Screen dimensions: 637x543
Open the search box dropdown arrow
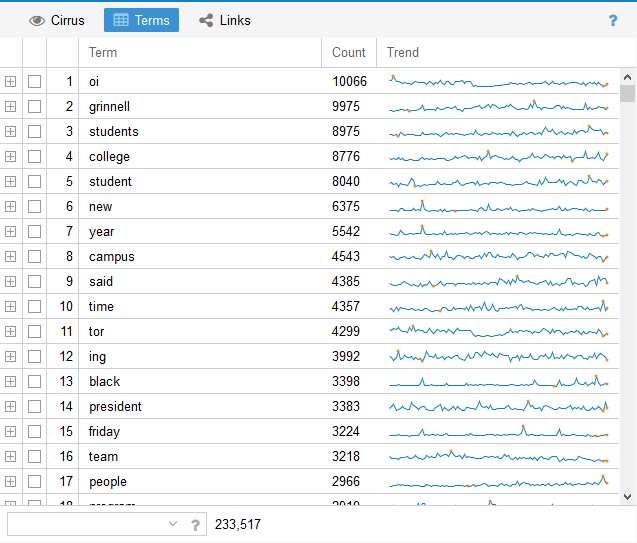tap(173, 524)
